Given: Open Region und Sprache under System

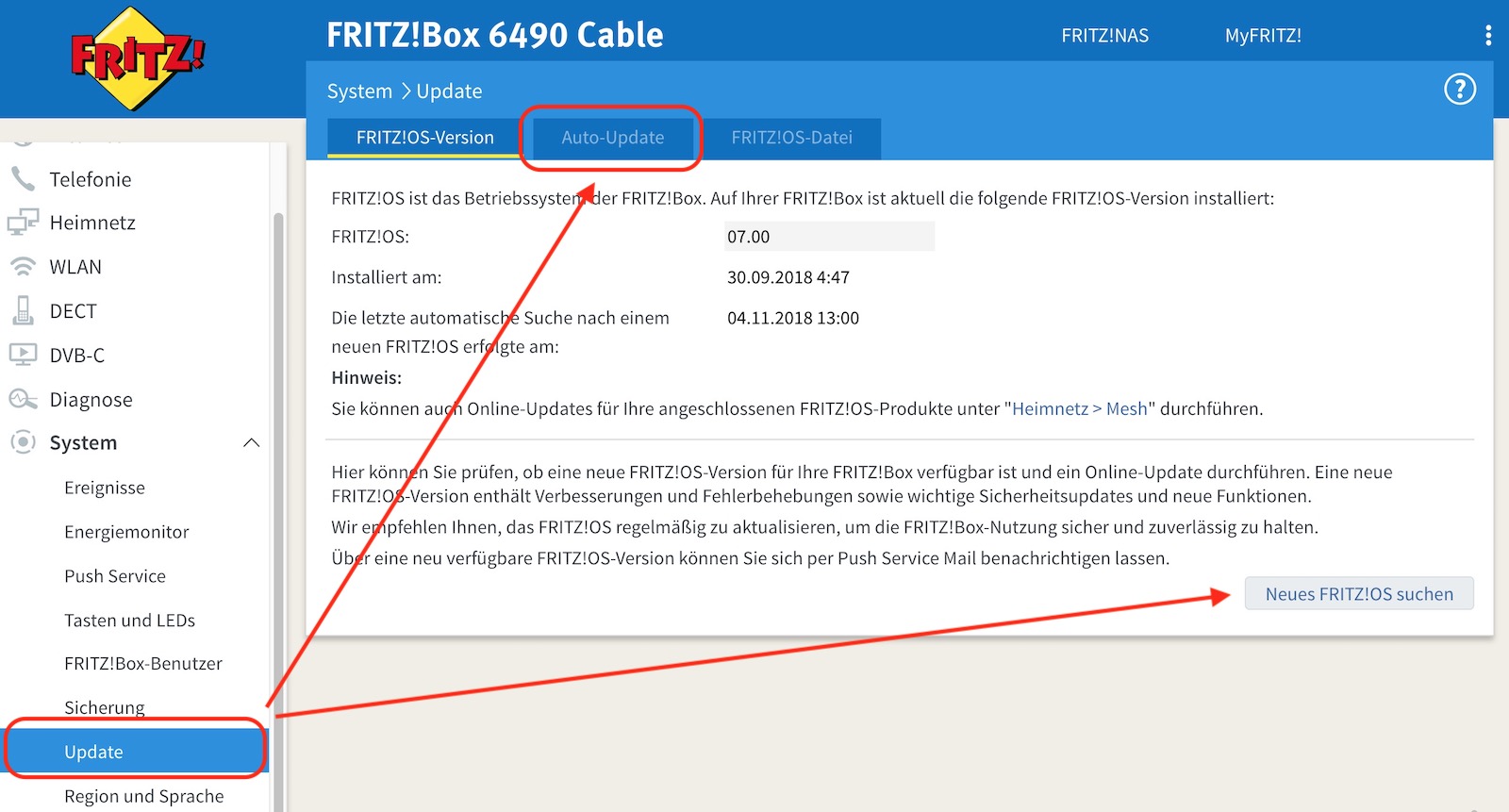Looking at the screenshot, I should [144, 796].
